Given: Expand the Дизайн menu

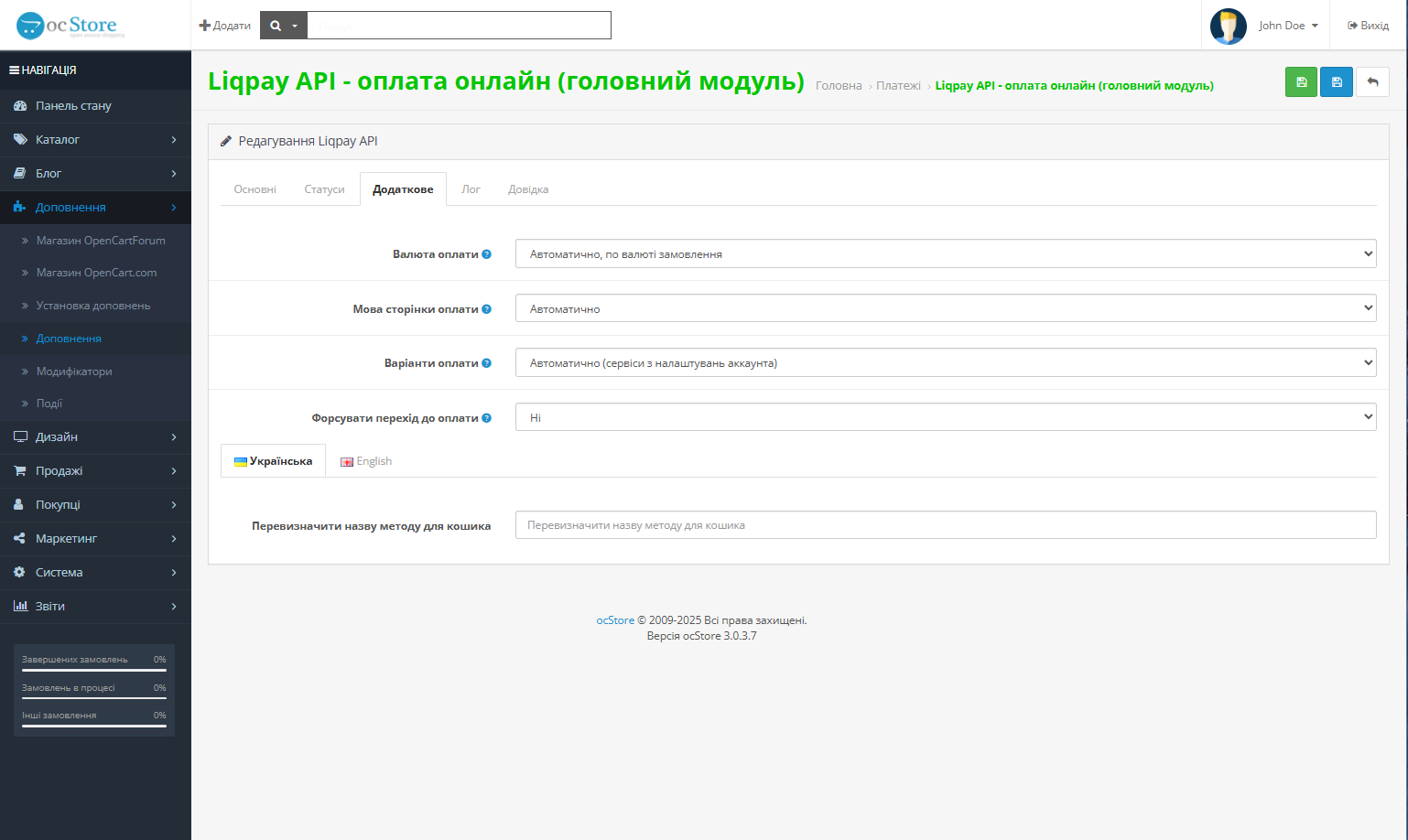Looking at the screenshot, I should pos(95,437).
